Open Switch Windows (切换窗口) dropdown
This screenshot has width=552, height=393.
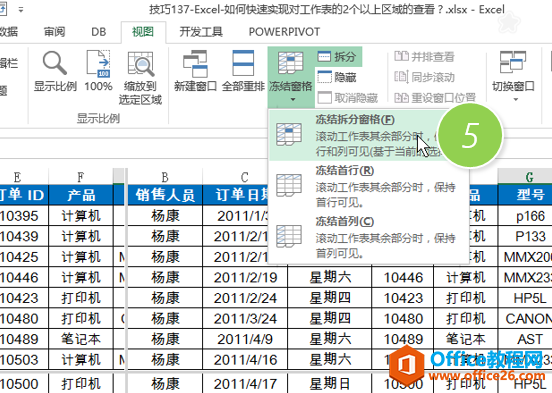pos(513,76)
